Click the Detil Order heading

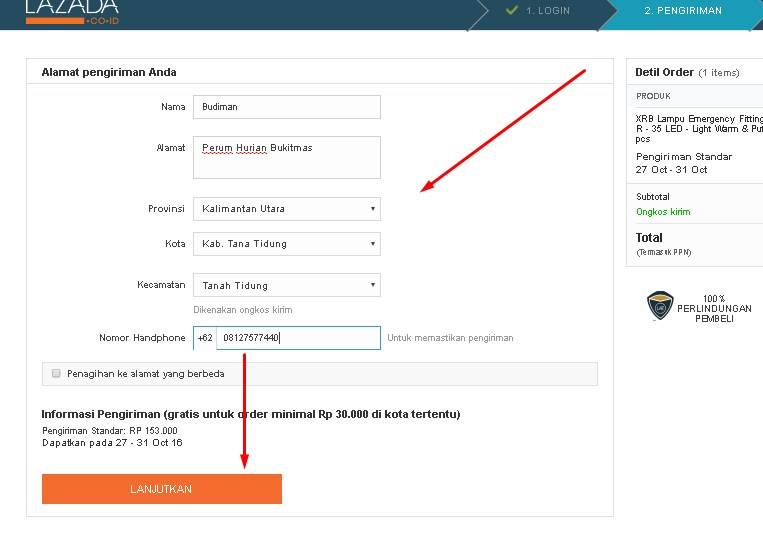click(x=664, y=72)
